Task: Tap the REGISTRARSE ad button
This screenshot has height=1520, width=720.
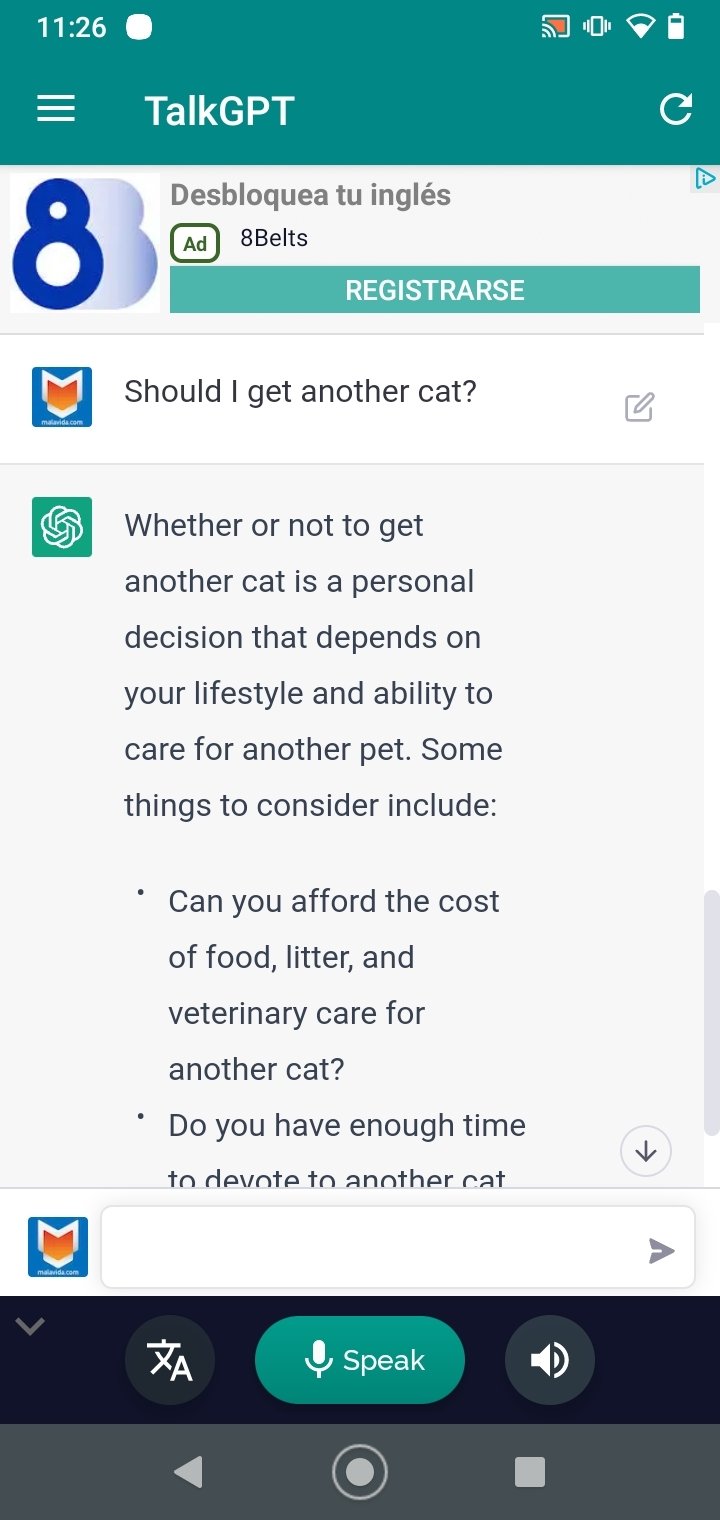Action: click(434, 290)
